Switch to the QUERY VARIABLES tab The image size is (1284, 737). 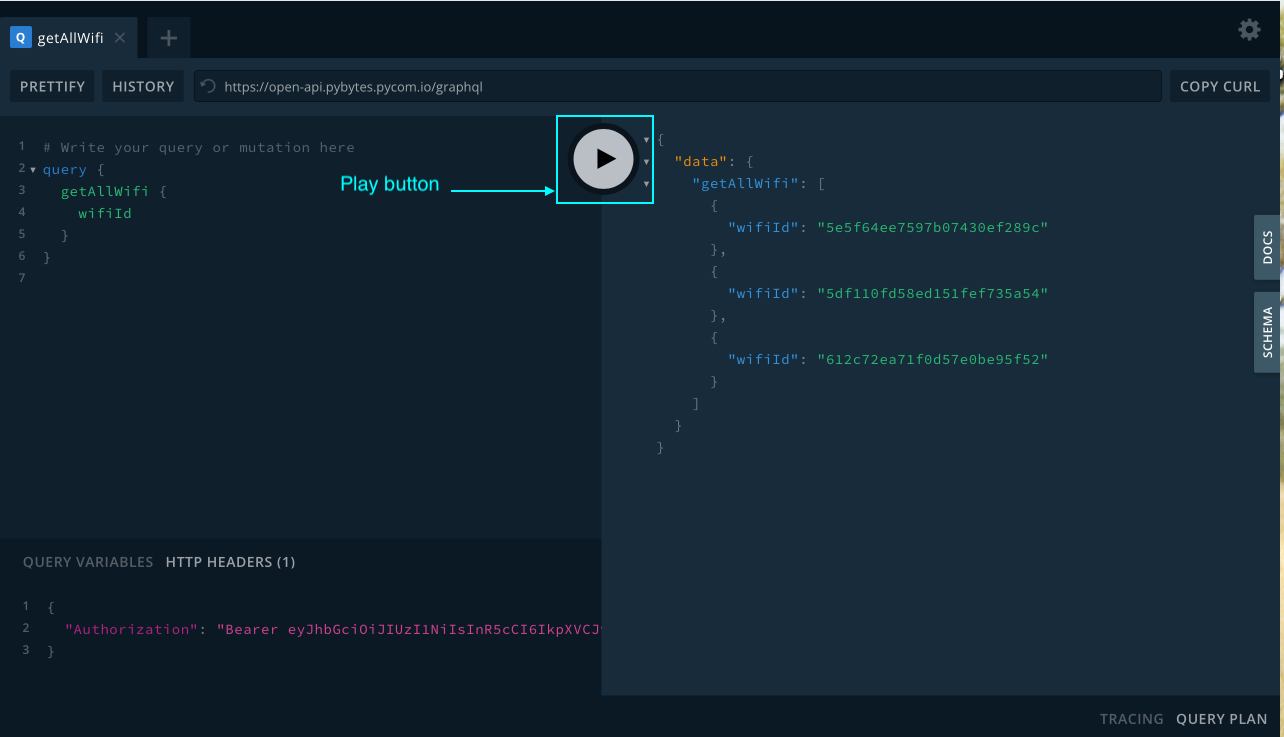(88, 562)
